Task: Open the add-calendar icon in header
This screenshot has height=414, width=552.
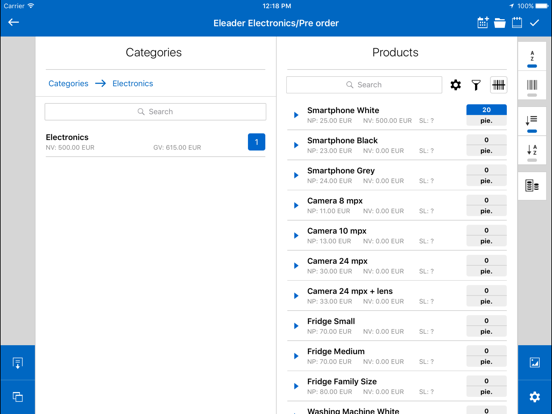Action: pyautogui.click(x=483, y=23)
